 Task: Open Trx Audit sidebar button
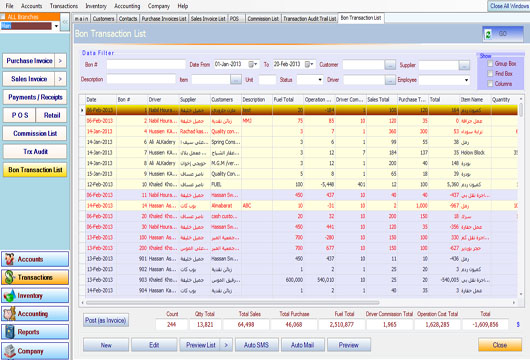click(x=35, y=152)
